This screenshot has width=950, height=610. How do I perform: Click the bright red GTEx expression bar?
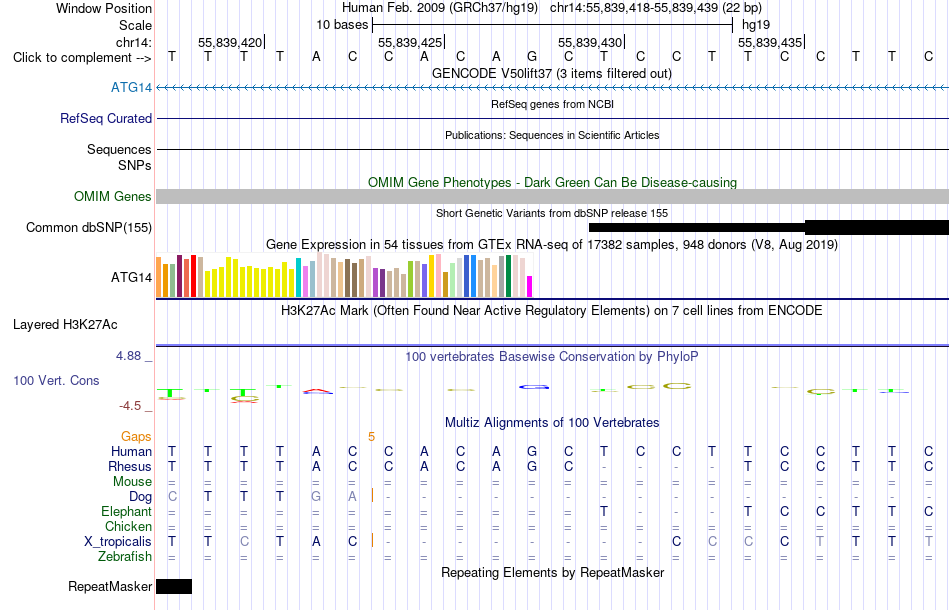tap(193, 276)
